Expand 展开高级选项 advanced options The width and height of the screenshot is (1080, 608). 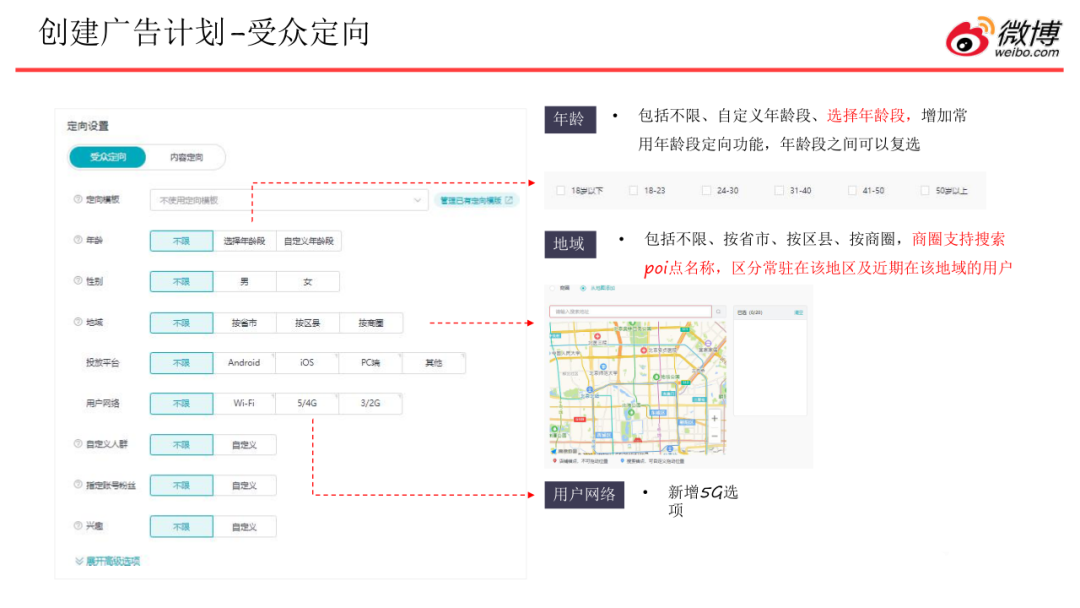point(108,561)
